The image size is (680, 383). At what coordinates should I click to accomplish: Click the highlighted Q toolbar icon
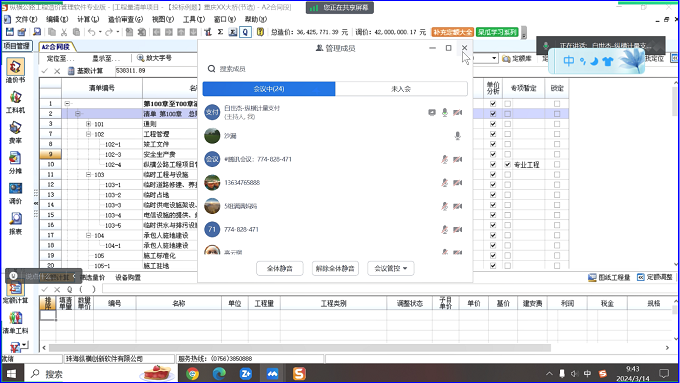coord(245,32)
